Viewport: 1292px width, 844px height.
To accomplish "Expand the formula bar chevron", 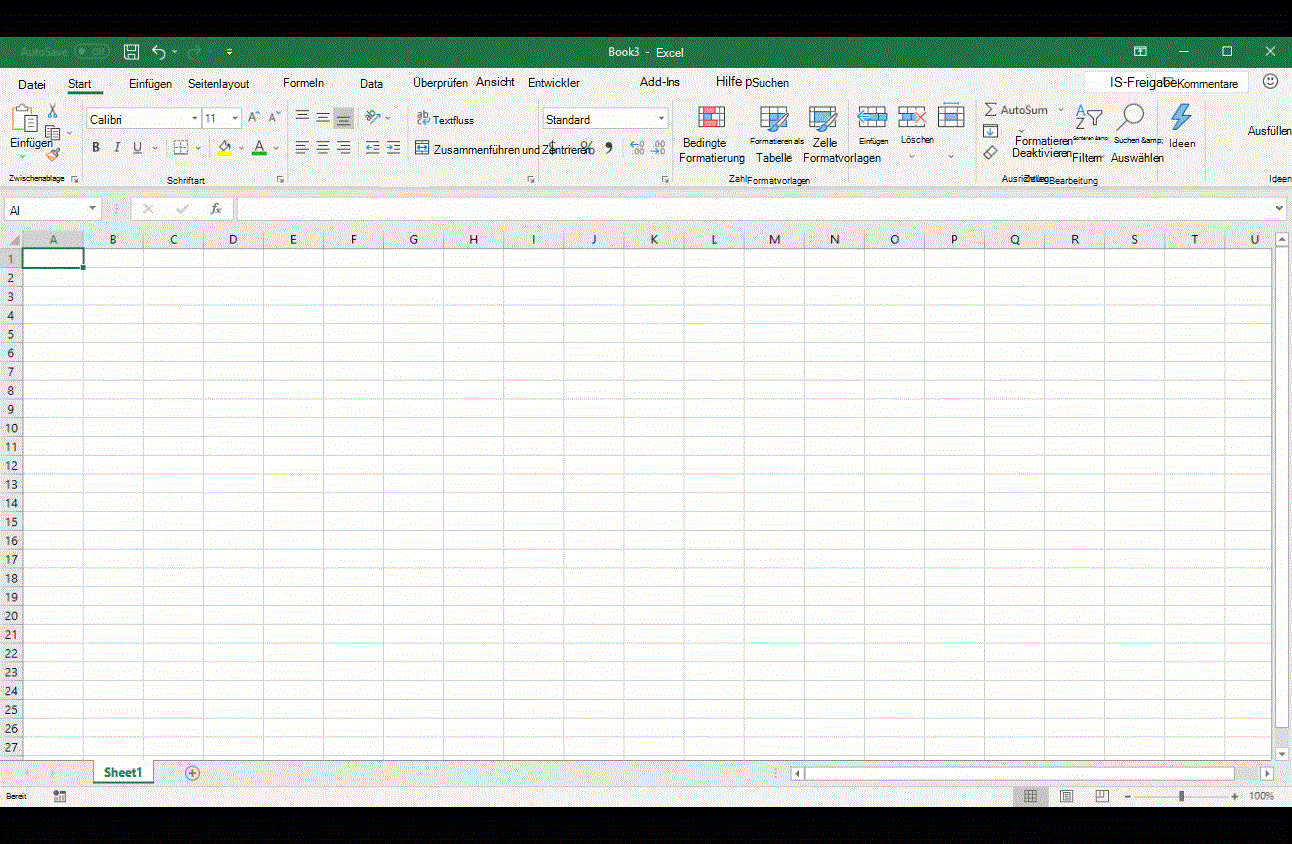I will (1279, 208).
